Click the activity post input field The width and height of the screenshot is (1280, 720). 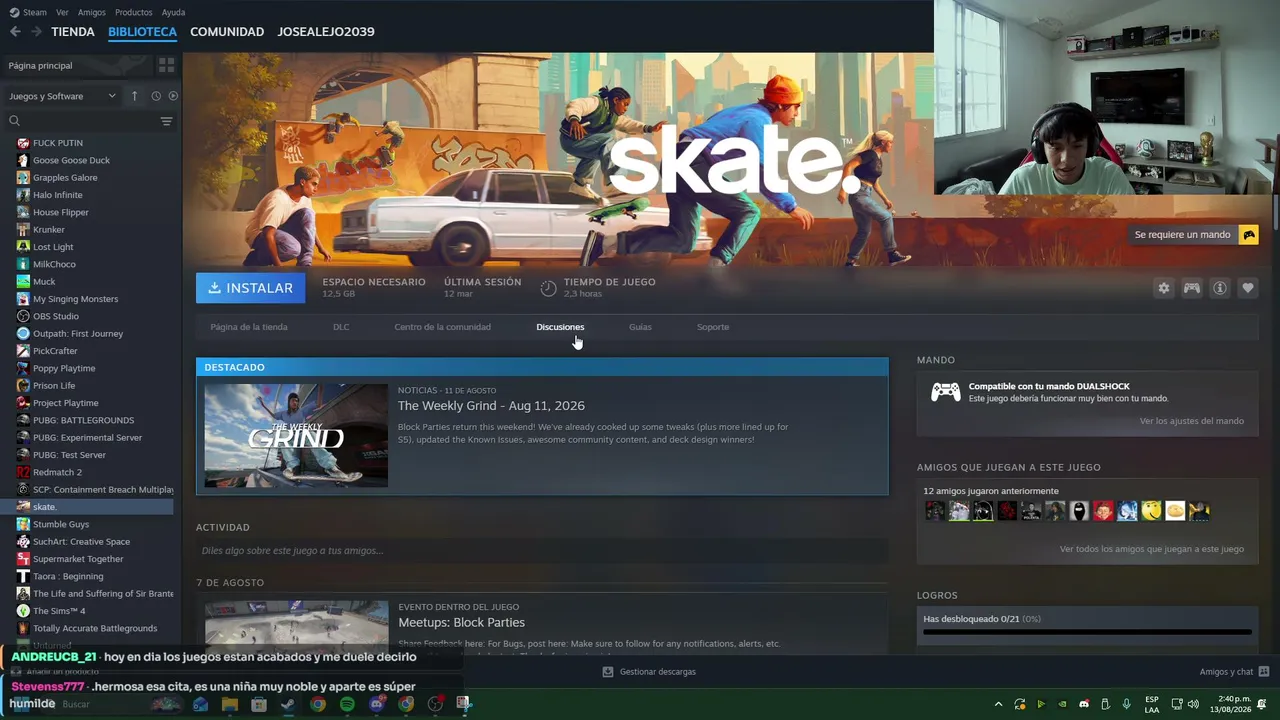[542, 551]
